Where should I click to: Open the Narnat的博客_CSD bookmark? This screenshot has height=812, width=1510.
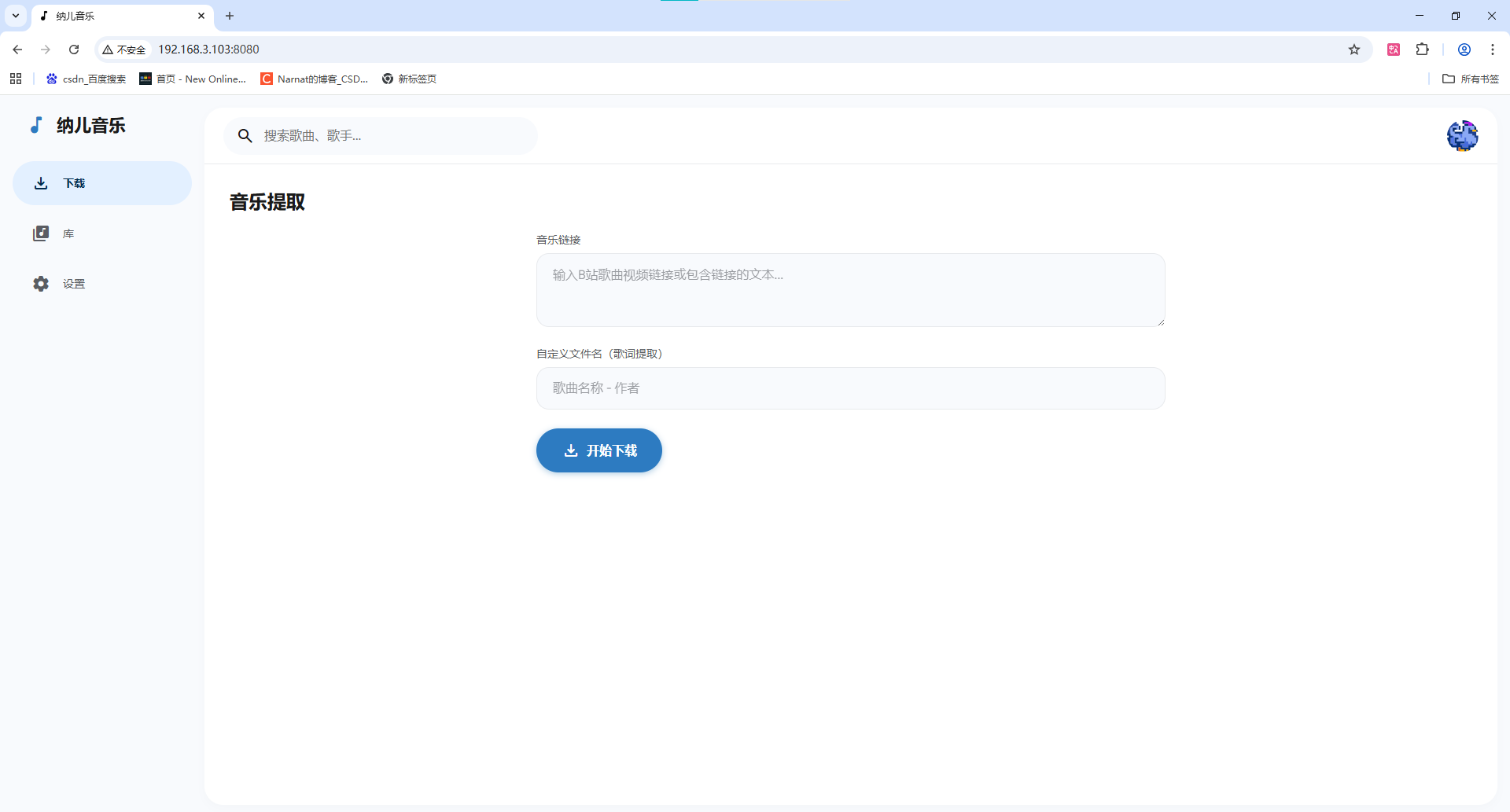(315, 79)
